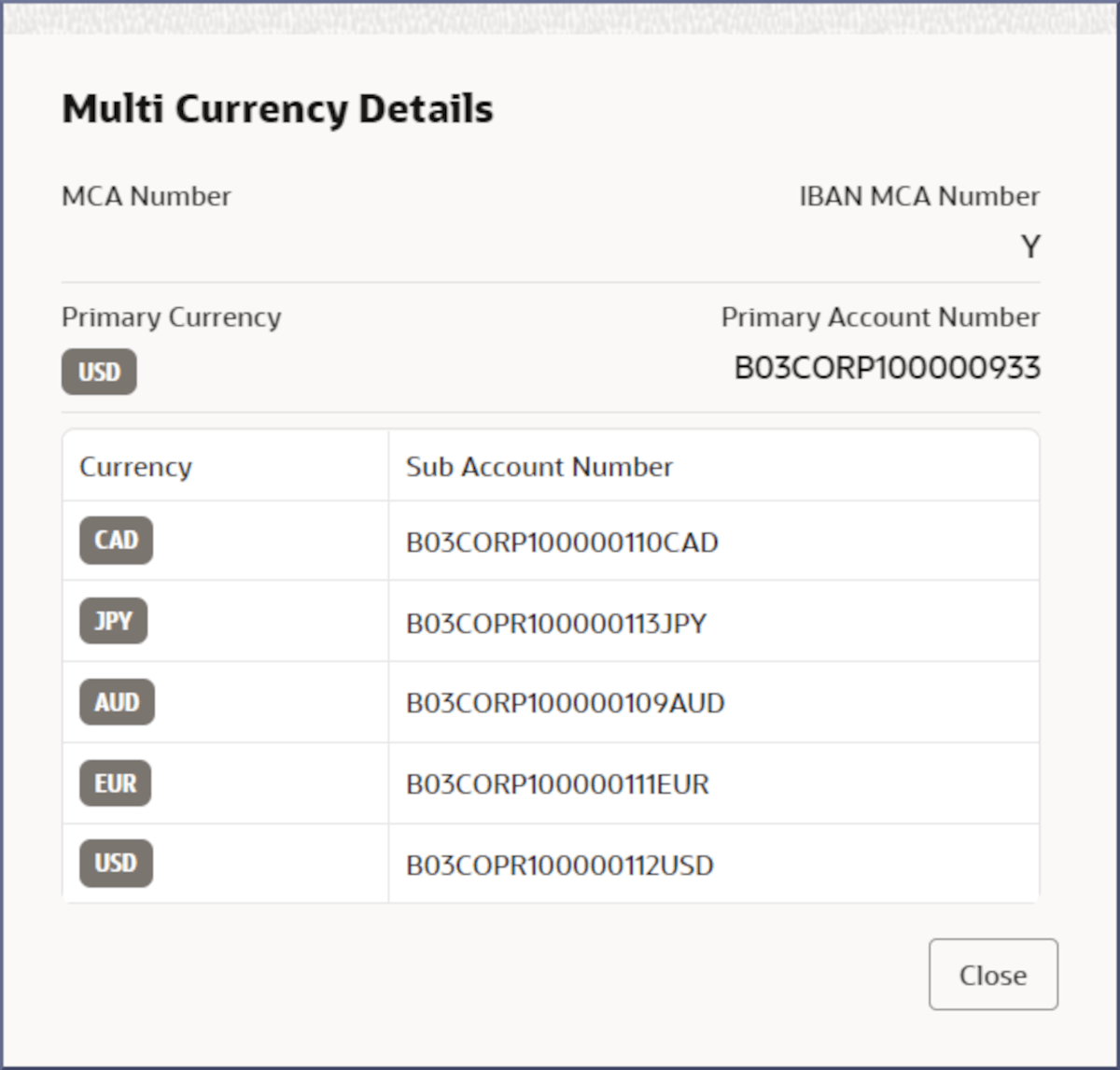Click the JPY currency badge
1120x1070 pixels.
113,621
